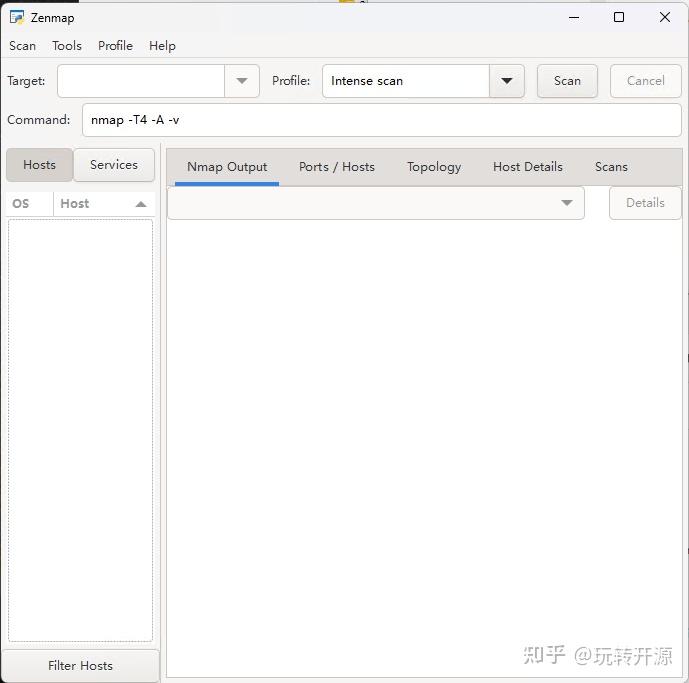Viewport: 689px width, 683px height.
Task: Minimize the Zenmap window
Action: (x=574, y=18)
